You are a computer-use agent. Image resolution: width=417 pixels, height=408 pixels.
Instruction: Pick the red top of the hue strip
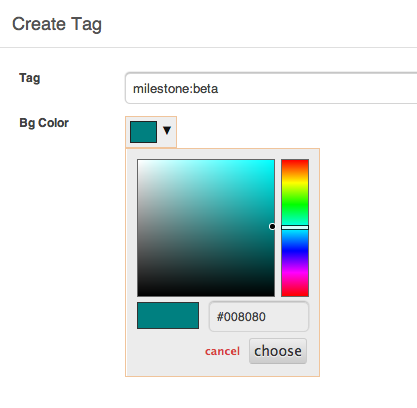tap(295, 161)
